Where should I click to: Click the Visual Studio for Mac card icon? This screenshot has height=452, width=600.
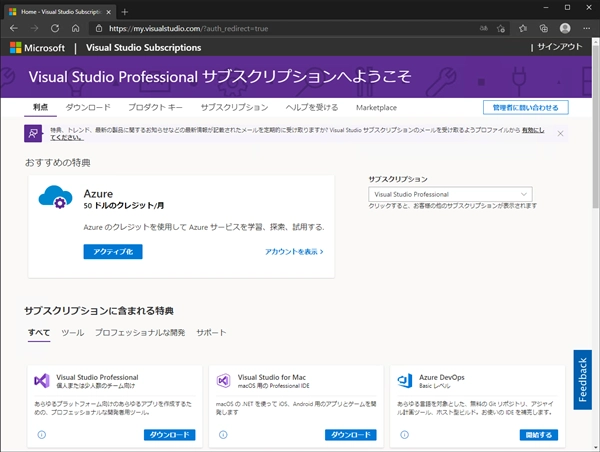coord(223,380)
